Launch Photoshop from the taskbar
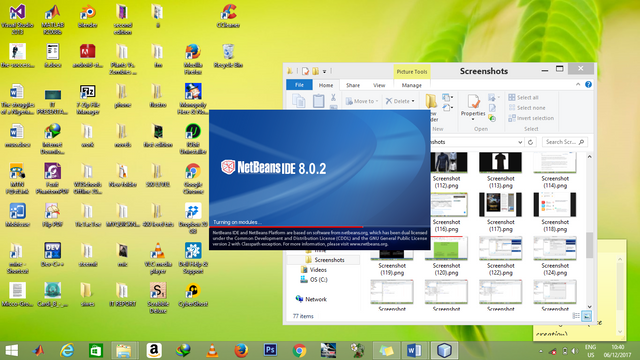 coord(270,350)
